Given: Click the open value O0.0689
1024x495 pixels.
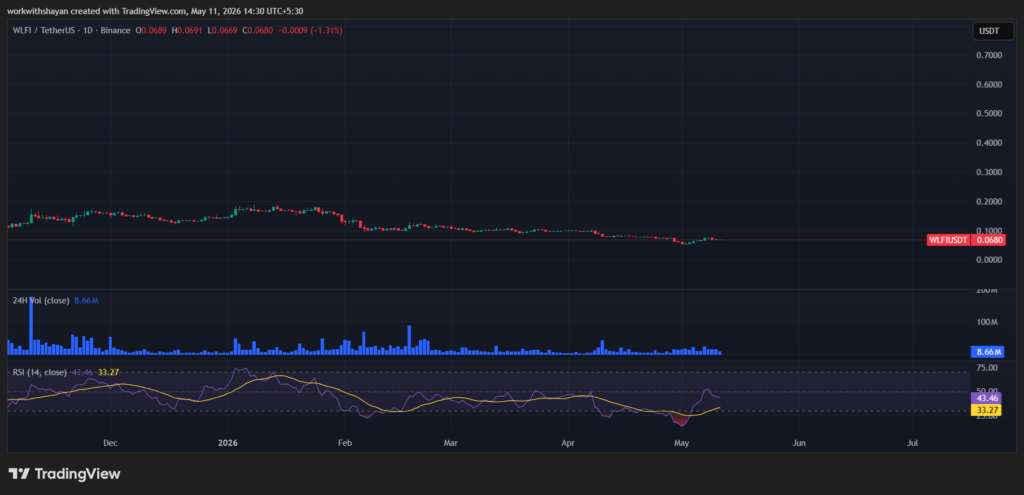Looking at the screenshot, I should [x=151, y=31].
